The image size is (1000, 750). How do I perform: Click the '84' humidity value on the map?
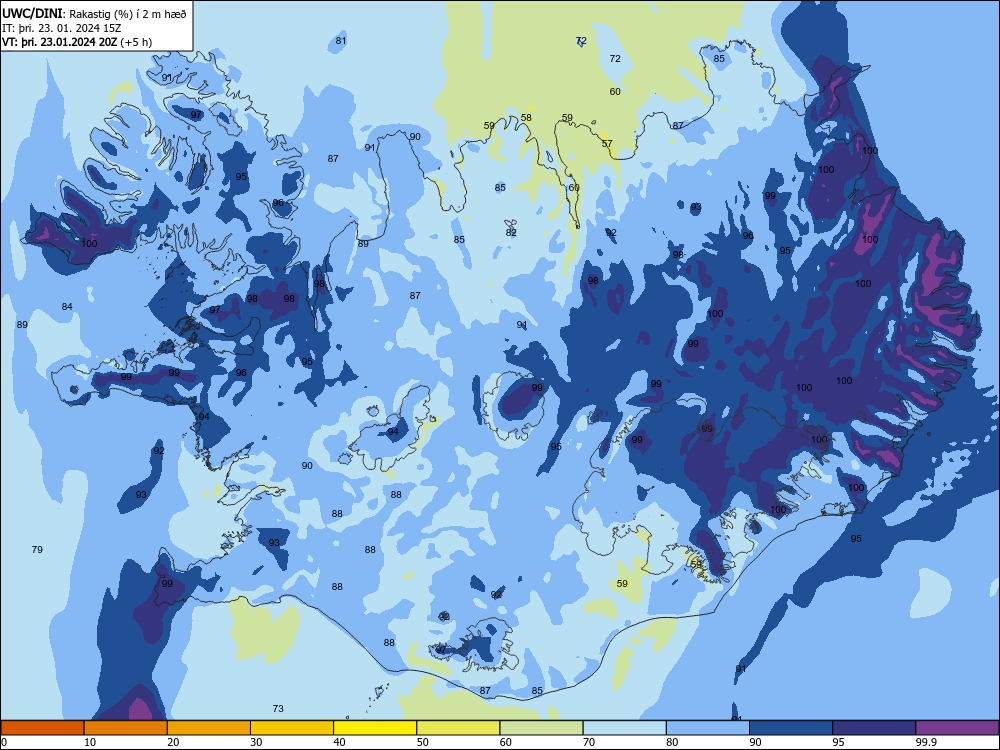[67, 307]
